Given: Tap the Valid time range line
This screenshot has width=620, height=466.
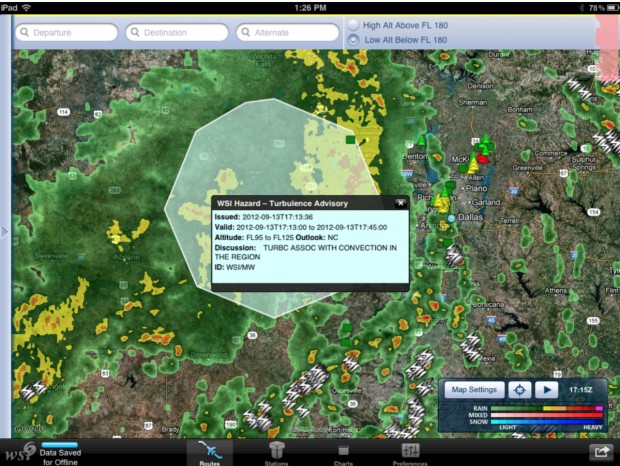Looking at the screenshot, I should pyautogui.click(x=301, y=227).
